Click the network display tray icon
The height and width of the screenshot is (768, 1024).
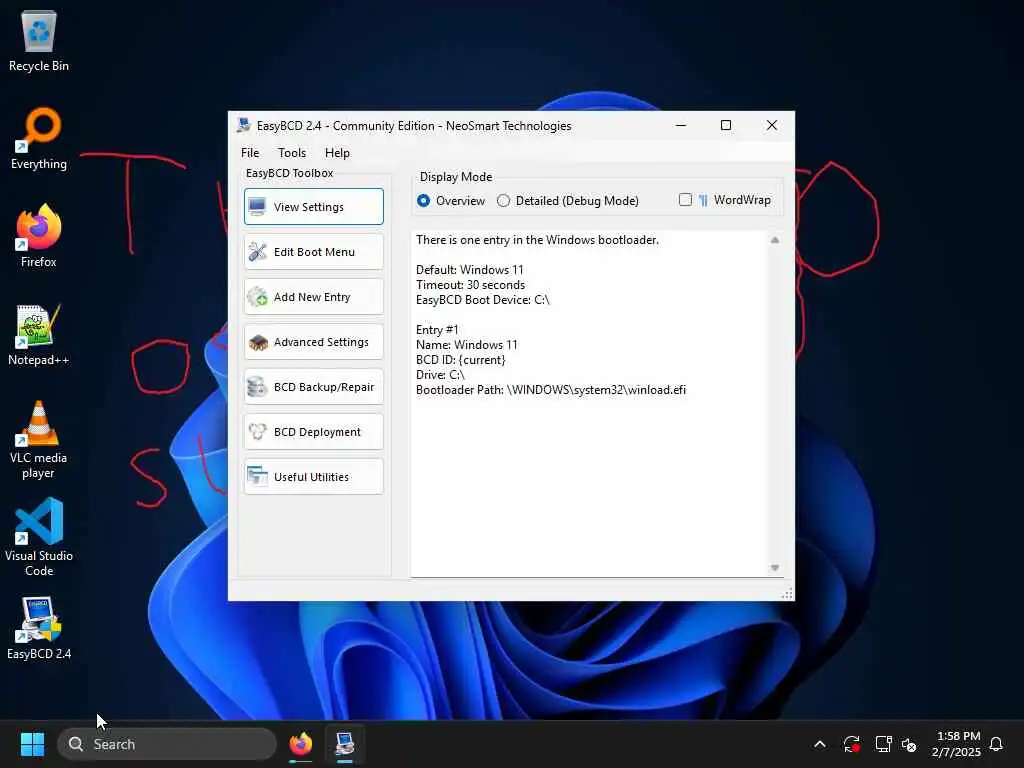(883, 744)
